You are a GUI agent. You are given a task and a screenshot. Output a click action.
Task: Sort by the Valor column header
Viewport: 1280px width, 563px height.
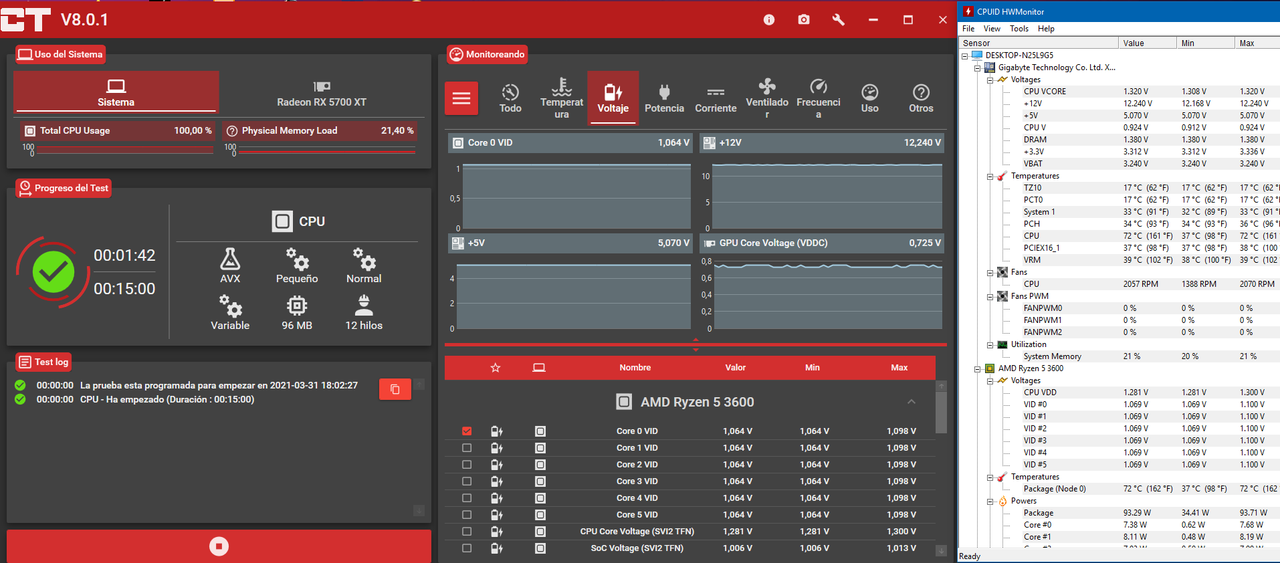735,368
